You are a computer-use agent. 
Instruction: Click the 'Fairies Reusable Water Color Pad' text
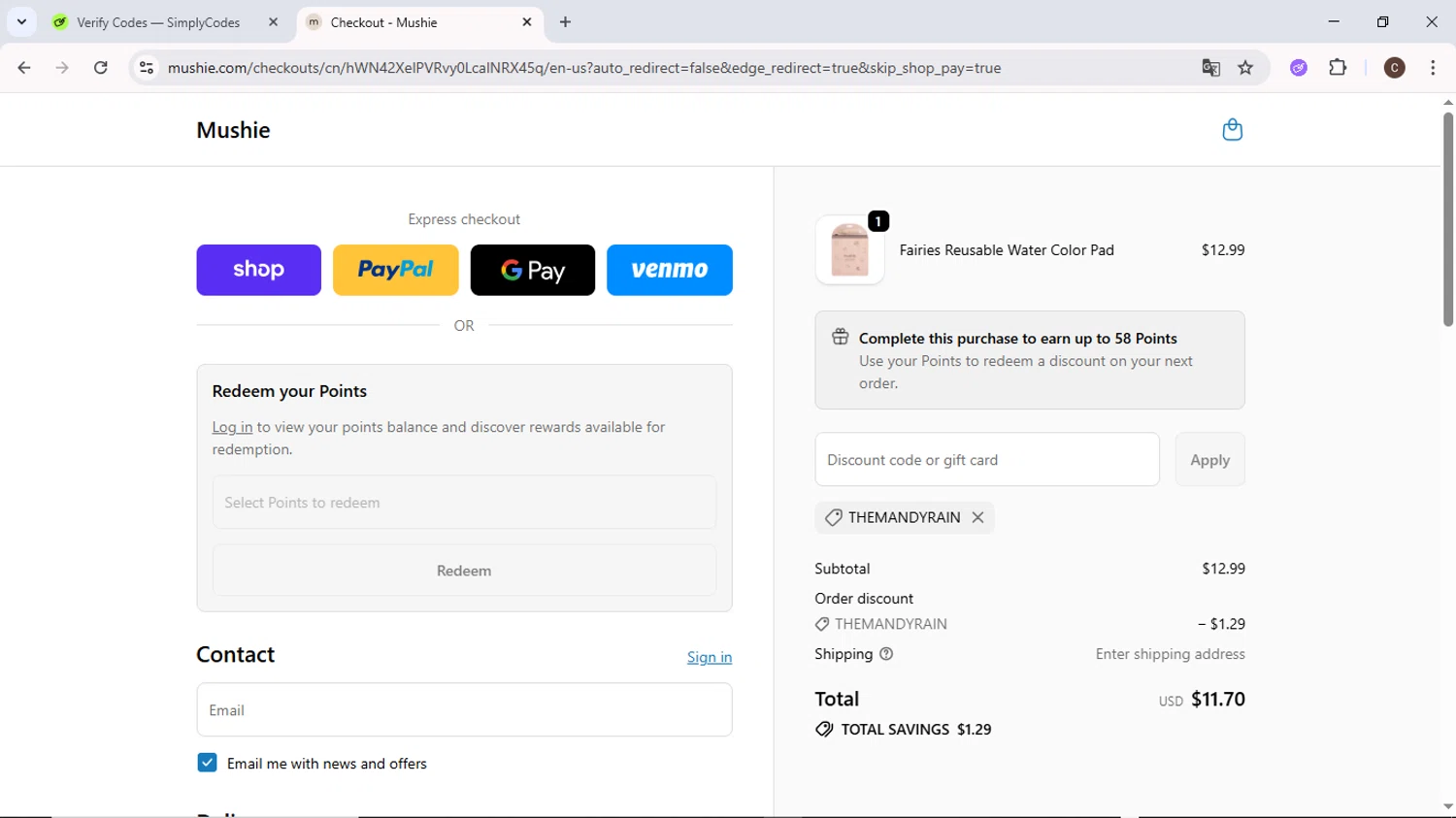point(1007,249)
